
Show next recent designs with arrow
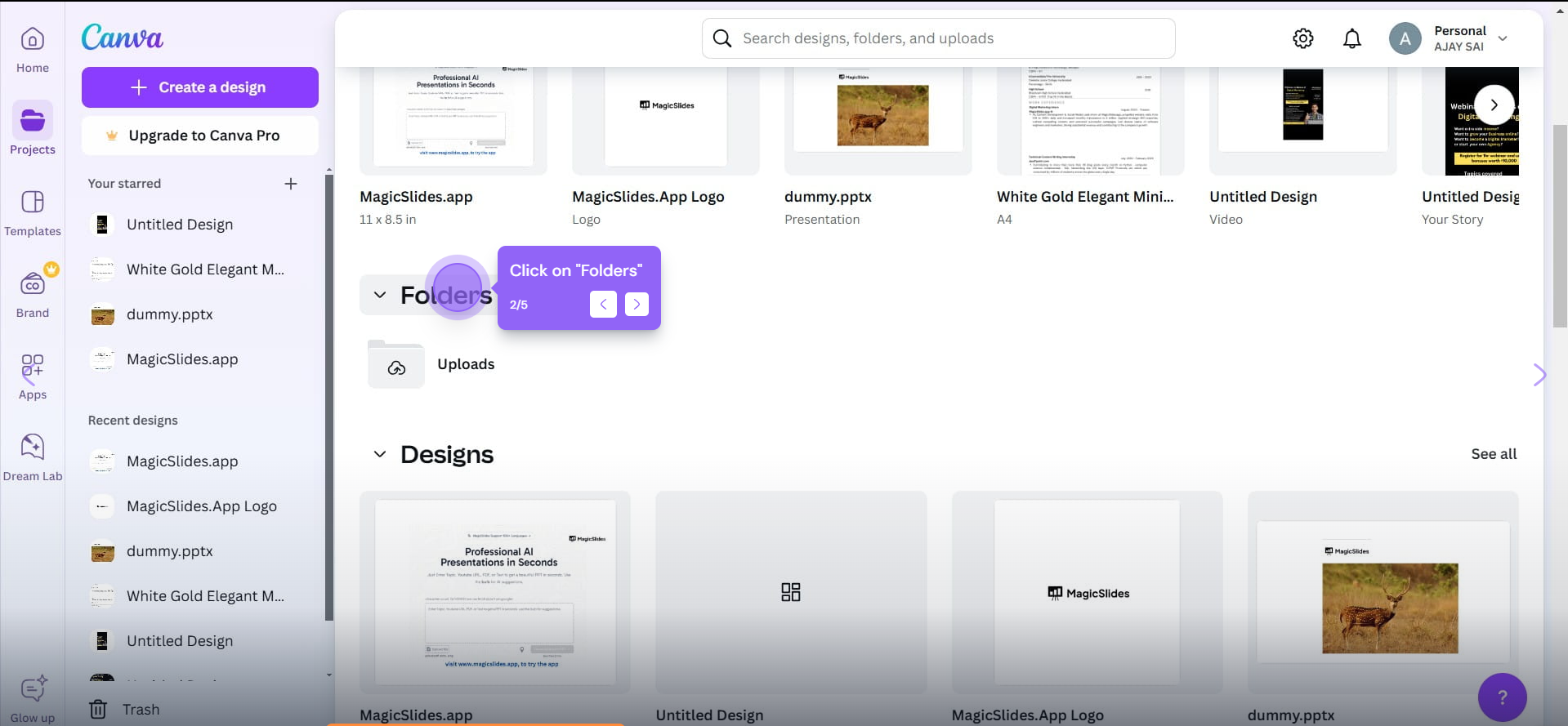tap(1494, 105)
